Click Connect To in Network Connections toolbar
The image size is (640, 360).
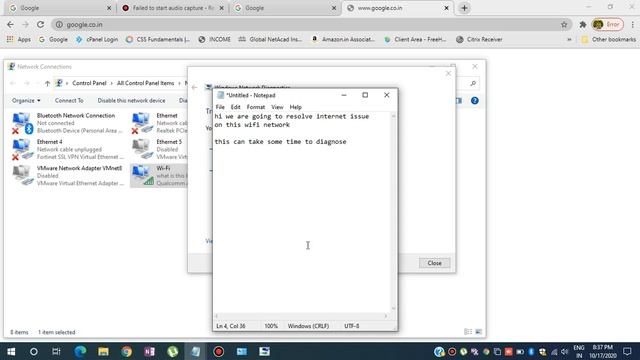69,100
